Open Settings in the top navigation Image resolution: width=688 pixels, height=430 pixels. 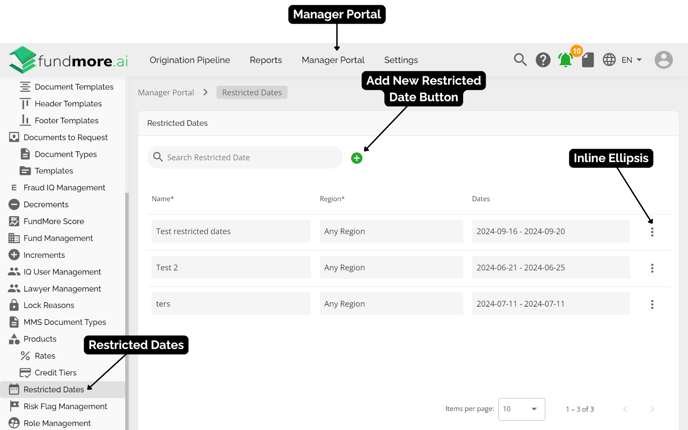pyautogui.click(x=401, y=60)
